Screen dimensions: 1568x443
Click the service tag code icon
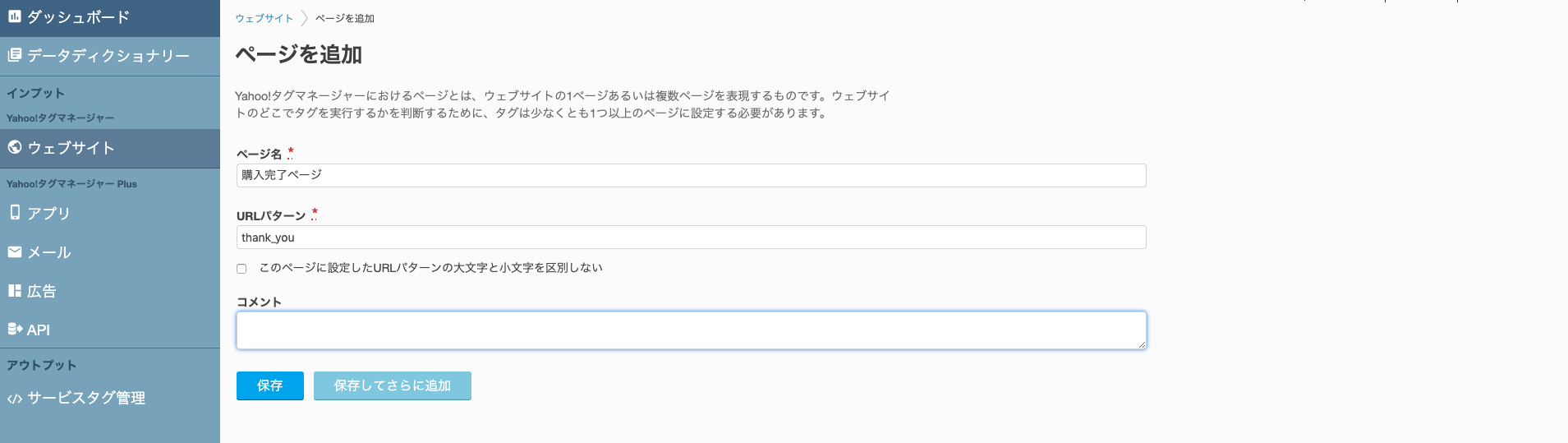[x=15, y=399]
